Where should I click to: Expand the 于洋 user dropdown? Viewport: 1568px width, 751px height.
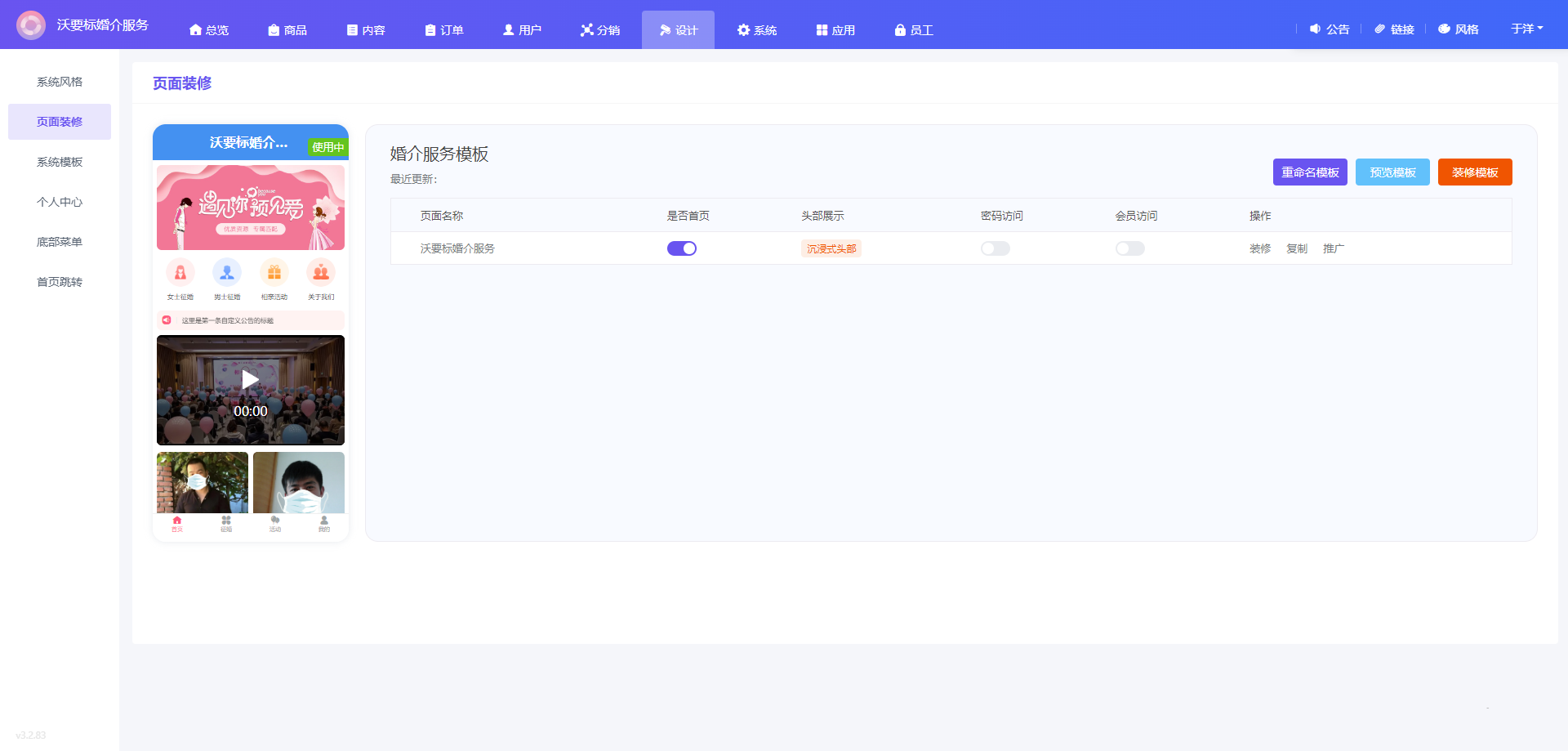1526,29
